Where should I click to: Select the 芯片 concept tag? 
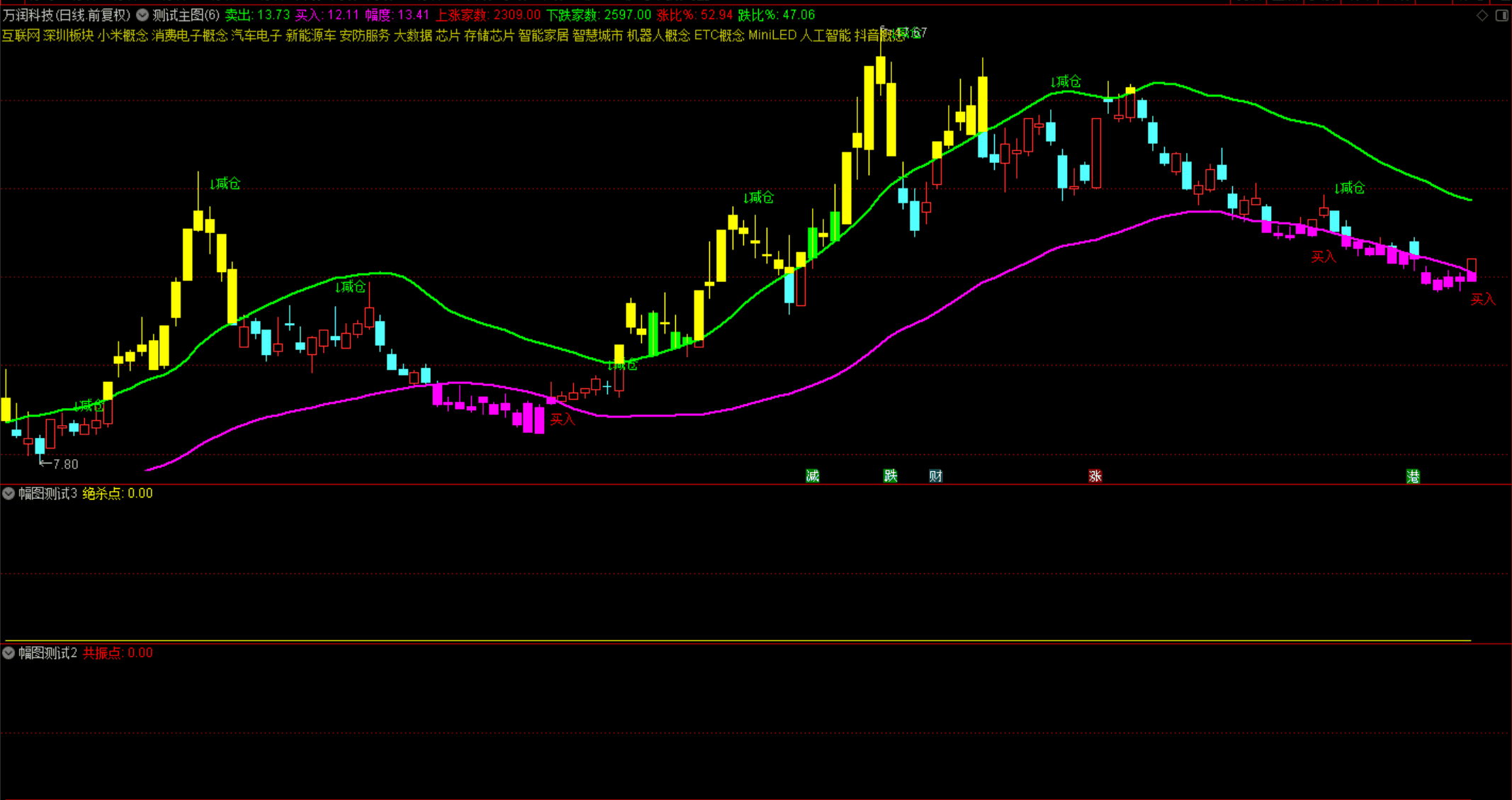pos(448,35)
